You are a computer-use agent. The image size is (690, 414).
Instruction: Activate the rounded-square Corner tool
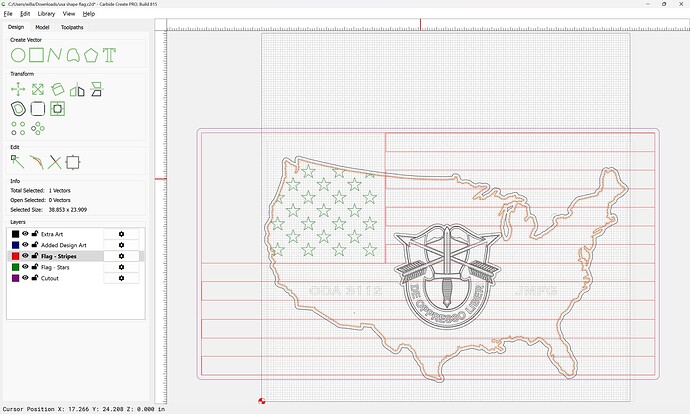click(38, 109)
